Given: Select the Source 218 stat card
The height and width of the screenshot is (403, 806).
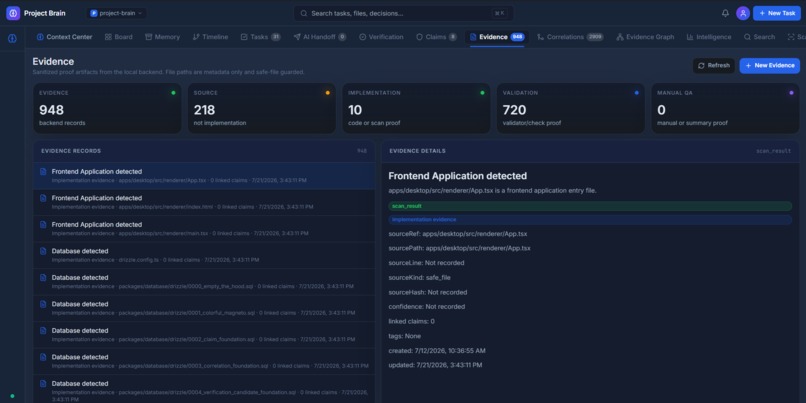Looking at the screenshot, I should [262, 108].
